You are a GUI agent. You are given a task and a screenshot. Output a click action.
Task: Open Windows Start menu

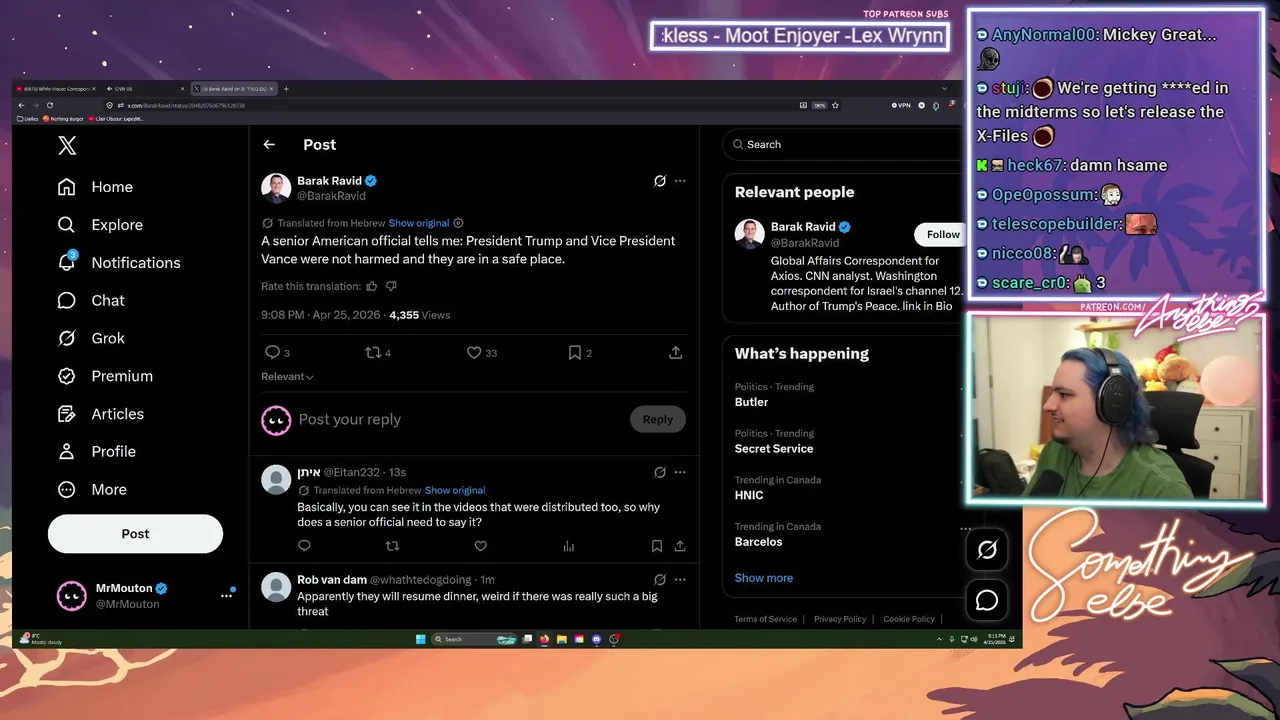tap(420, 639)
